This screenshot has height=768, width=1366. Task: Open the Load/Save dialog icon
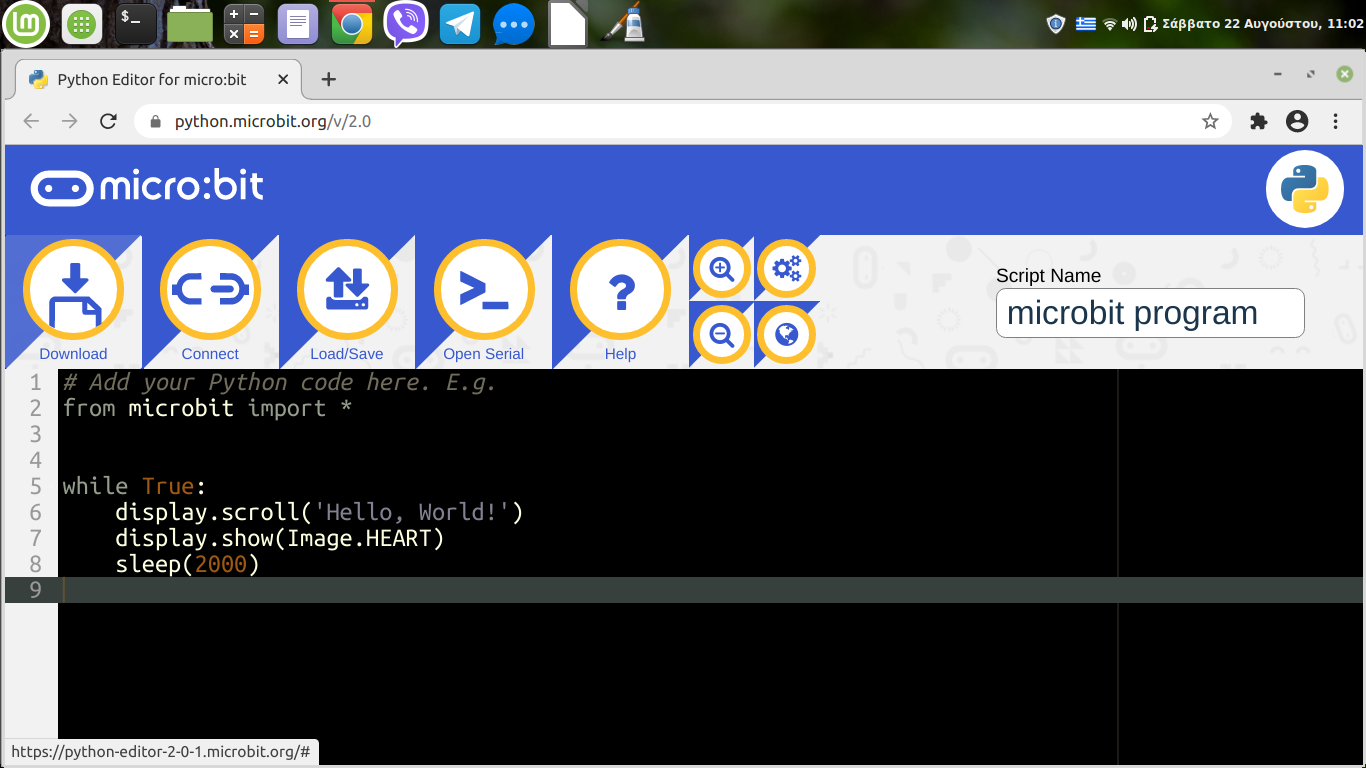[x=347, y=291]
